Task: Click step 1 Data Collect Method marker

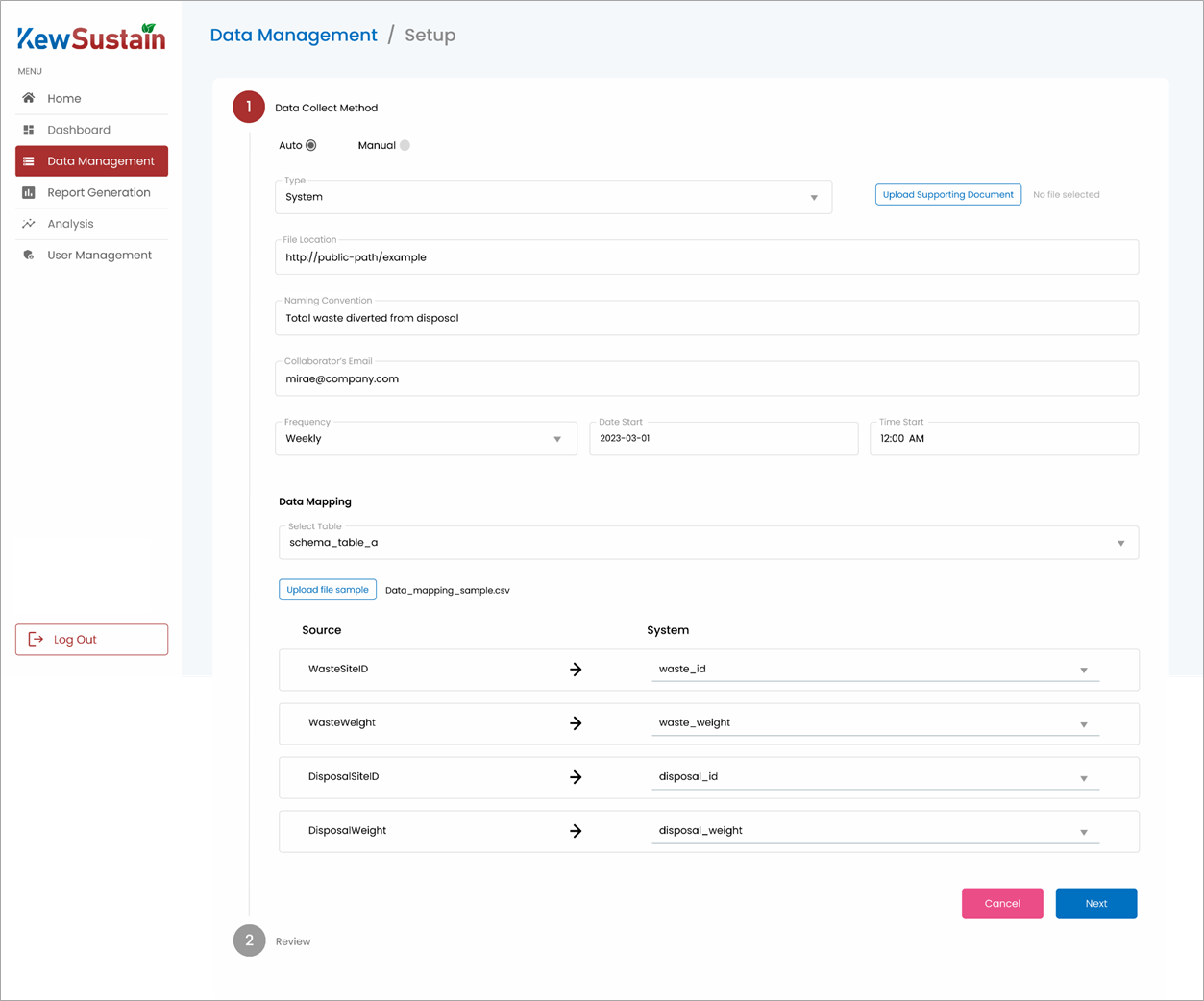Action: pos(249,107)
